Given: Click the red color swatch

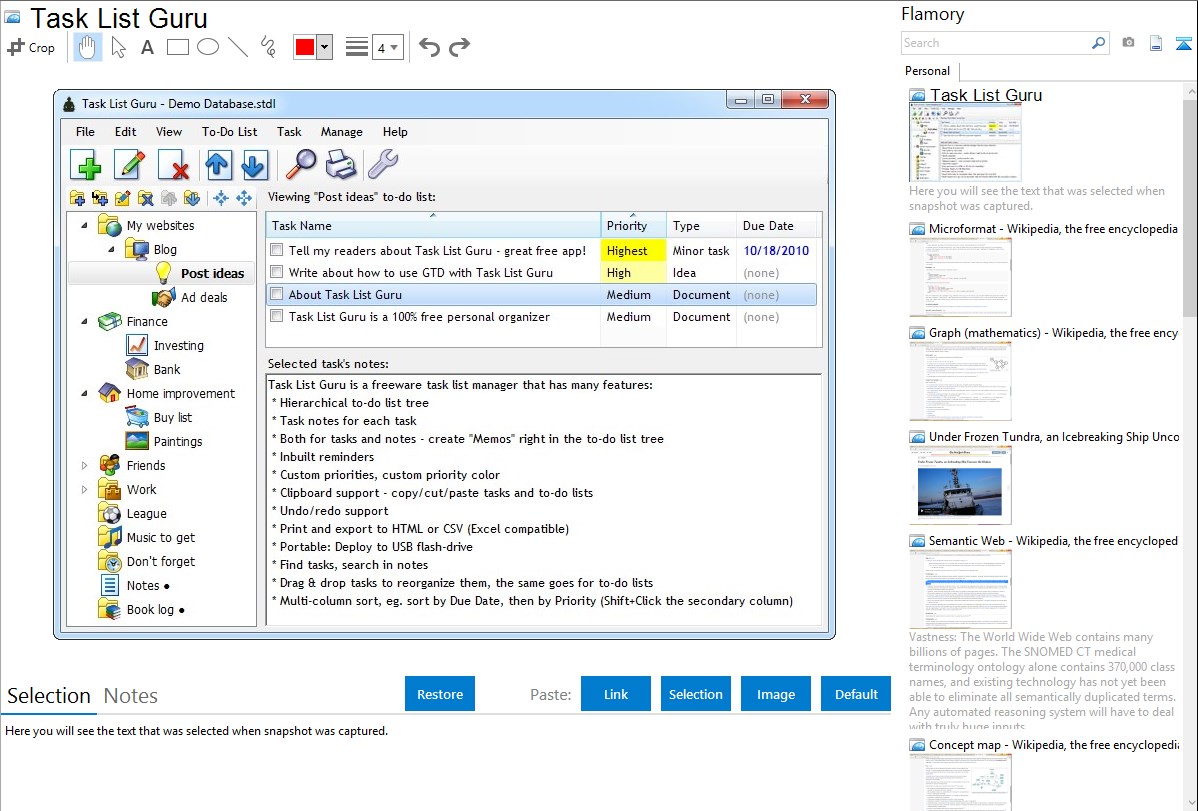Looking at the screenshot, I should point(305,47).
